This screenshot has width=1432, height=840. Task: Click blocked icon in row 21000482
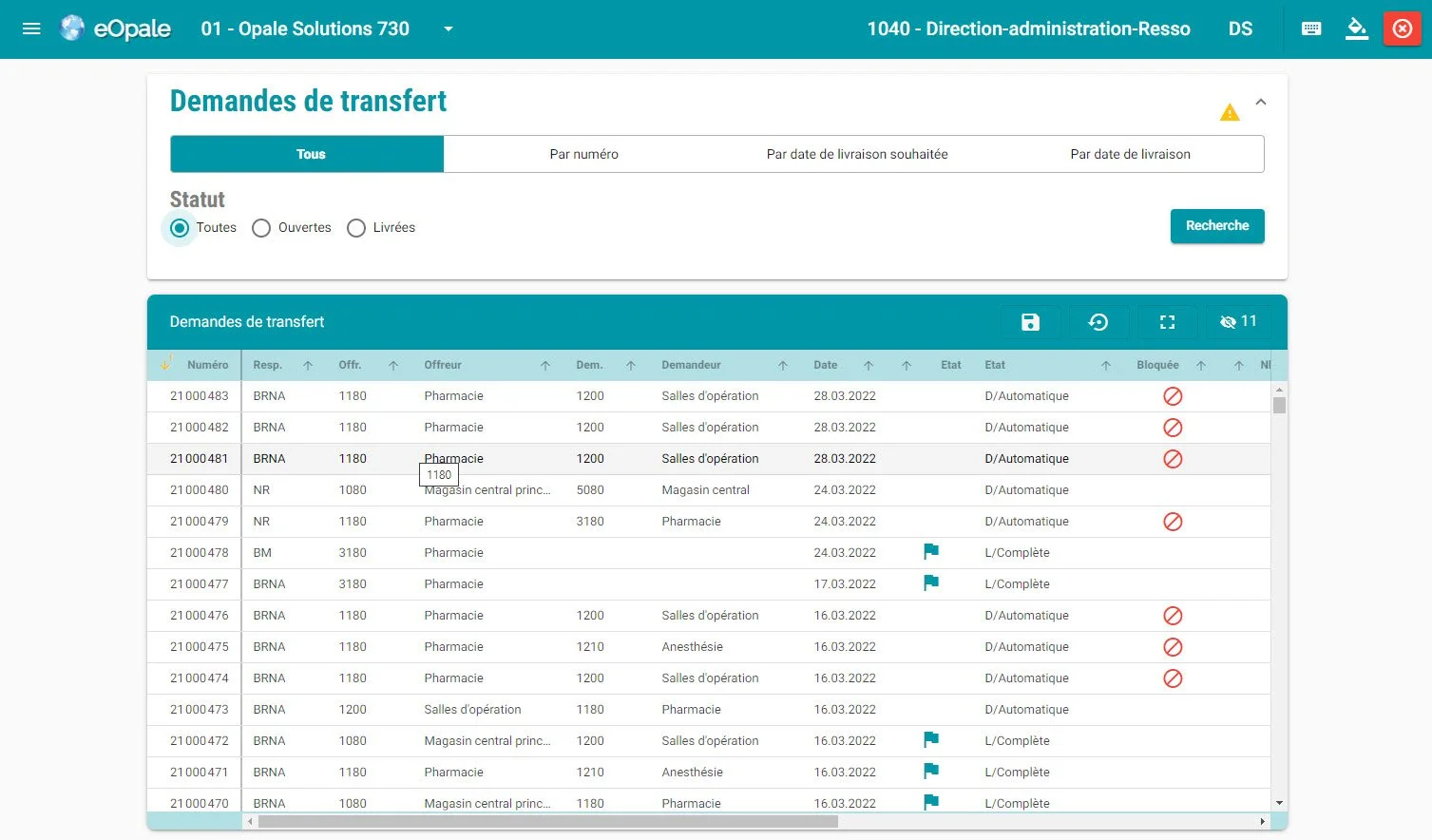point(1173,428)
